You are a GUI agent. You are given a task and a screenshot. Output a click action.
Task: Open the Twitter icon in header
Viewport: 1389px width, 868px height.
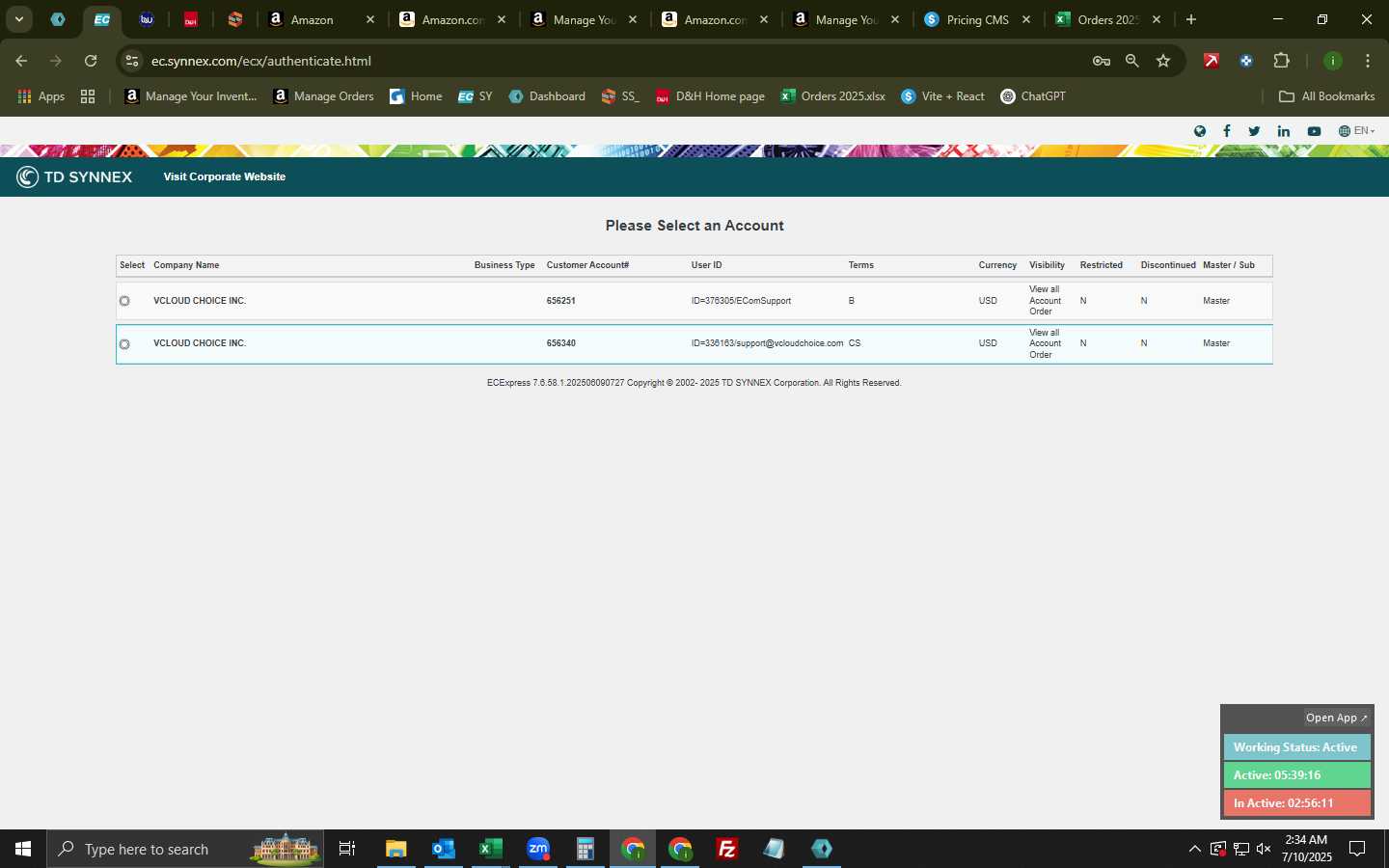tap(1254, 131)
